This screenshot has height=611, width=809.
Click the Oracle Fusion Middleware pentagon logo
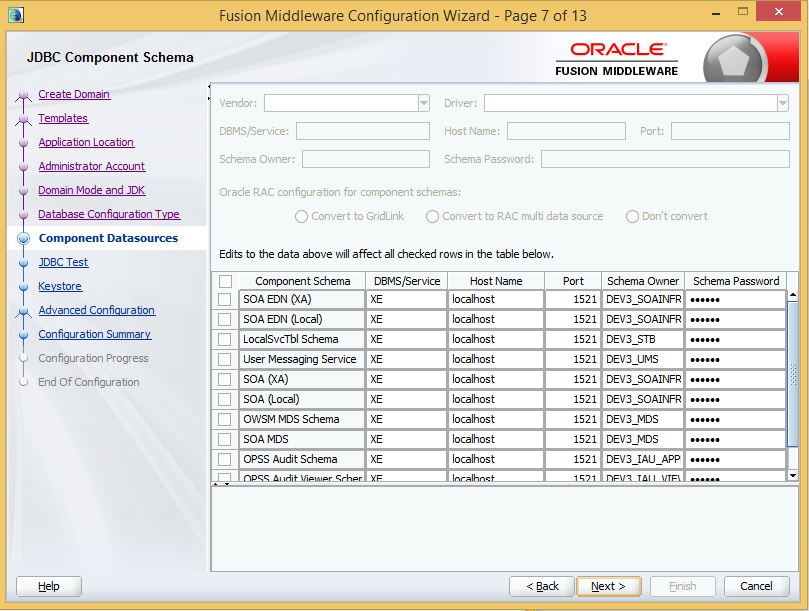[x=735, y=61]
